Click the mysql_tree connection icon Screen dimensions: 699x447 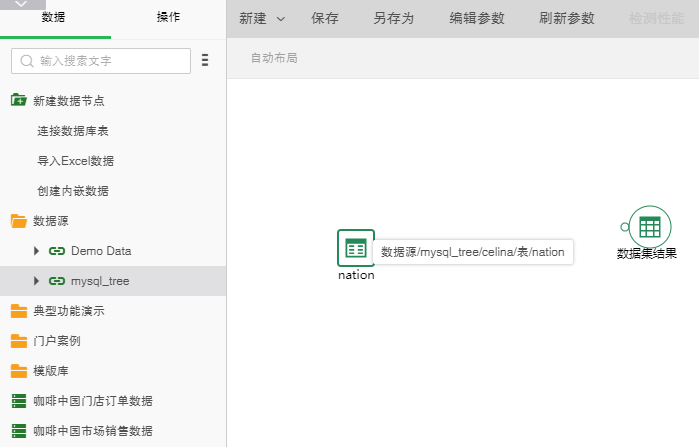(x=57, y=281)
